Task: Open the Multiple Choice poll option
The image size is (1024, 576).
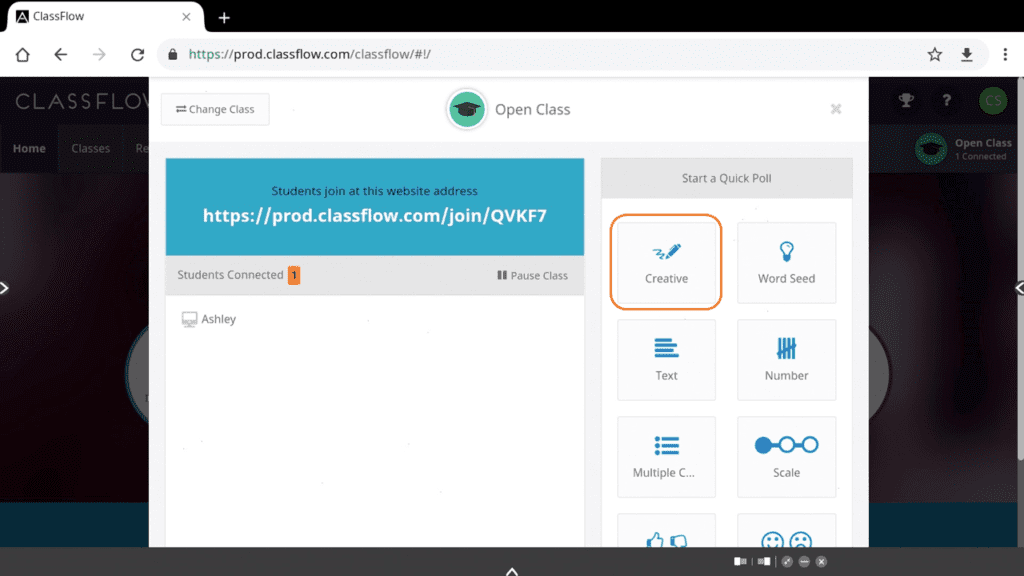Action: [x=666, y=456]
